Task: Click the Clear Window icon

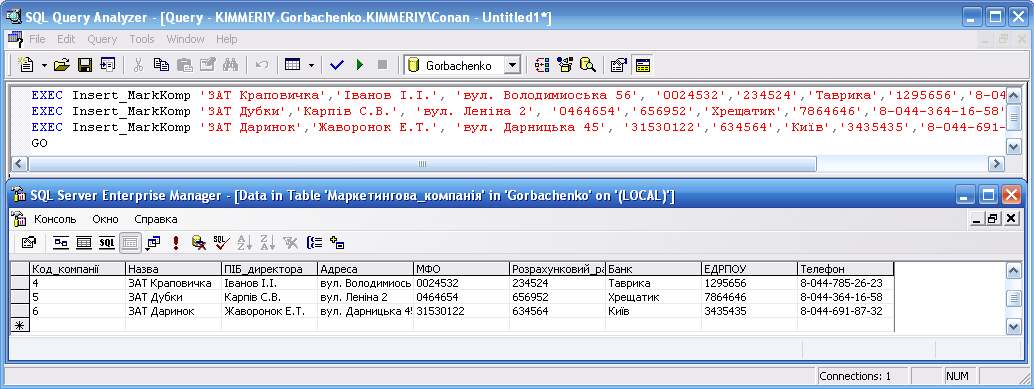Action: click(x=208, y=65)
